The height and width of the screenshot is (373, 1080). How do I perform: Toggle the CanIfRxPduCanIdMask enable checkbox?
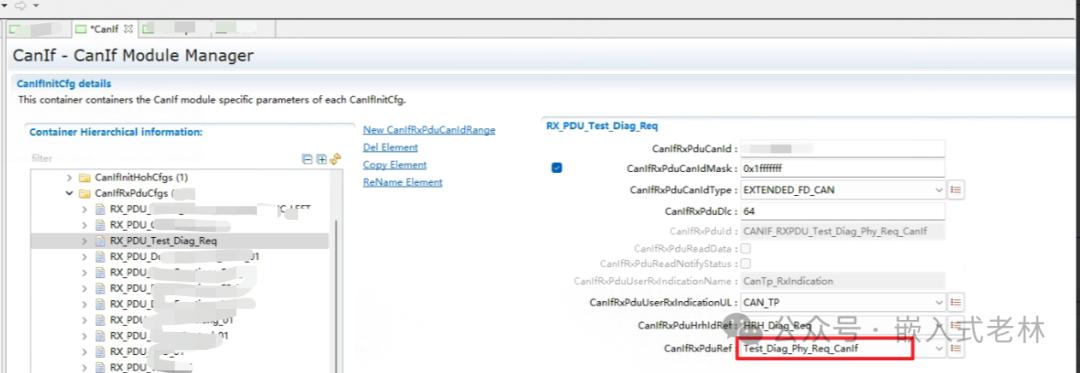pyautogui.click(x=557, y=167)
